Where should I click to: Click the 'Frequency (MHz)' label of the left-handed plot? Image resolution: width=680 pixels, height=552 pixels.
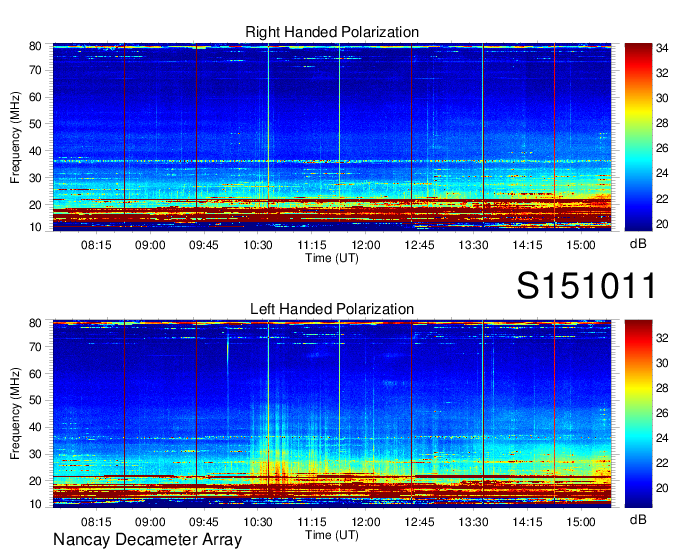tap(15, 414)
